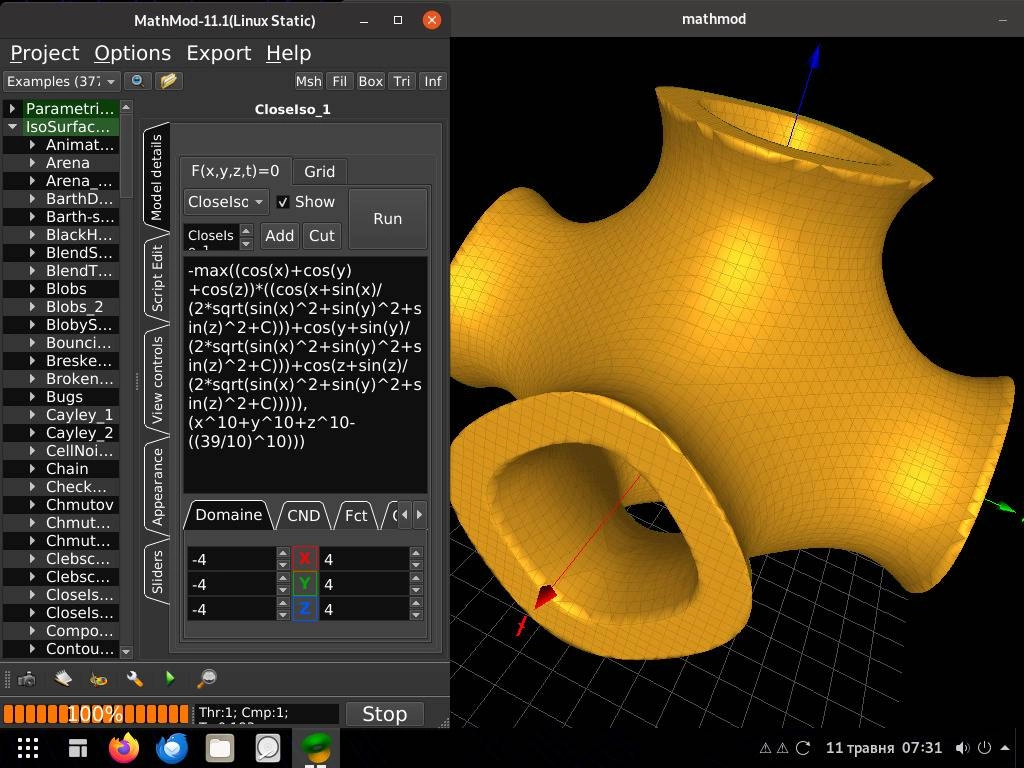Select the View controls side tab
Image resolution: width=1024 pixels, height=768 pixels.
157,380
